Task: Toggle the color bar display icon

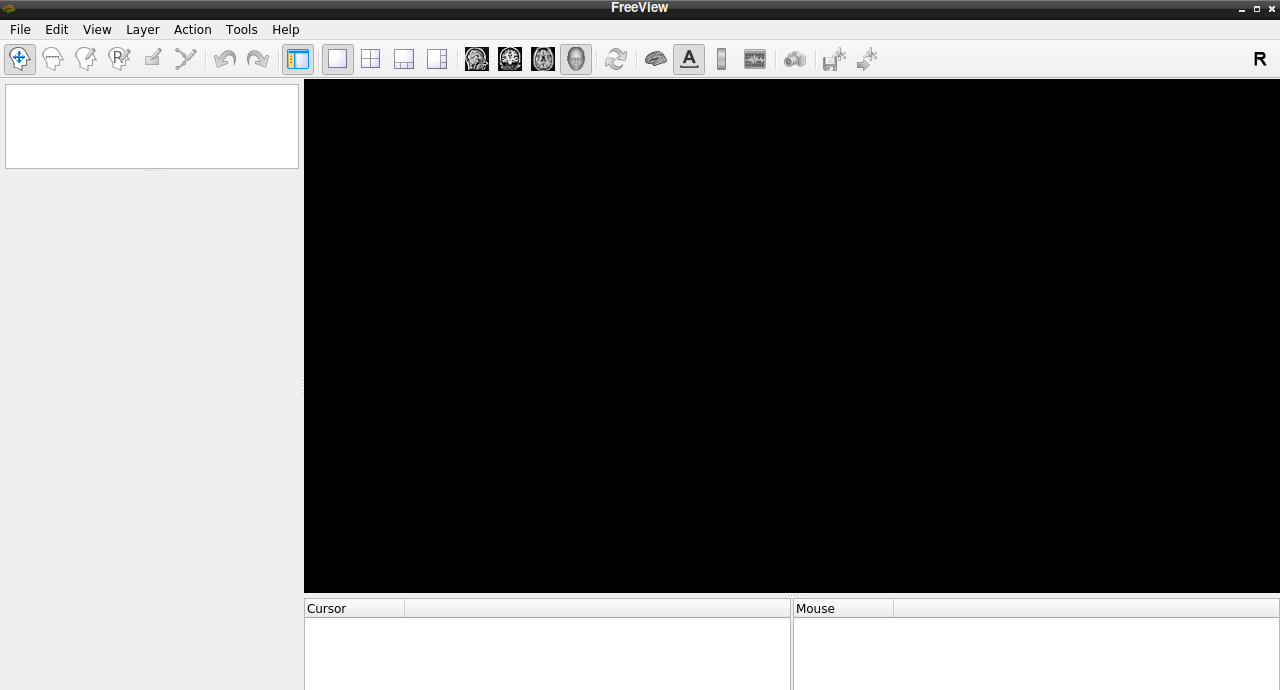Action: click(722, 60)
